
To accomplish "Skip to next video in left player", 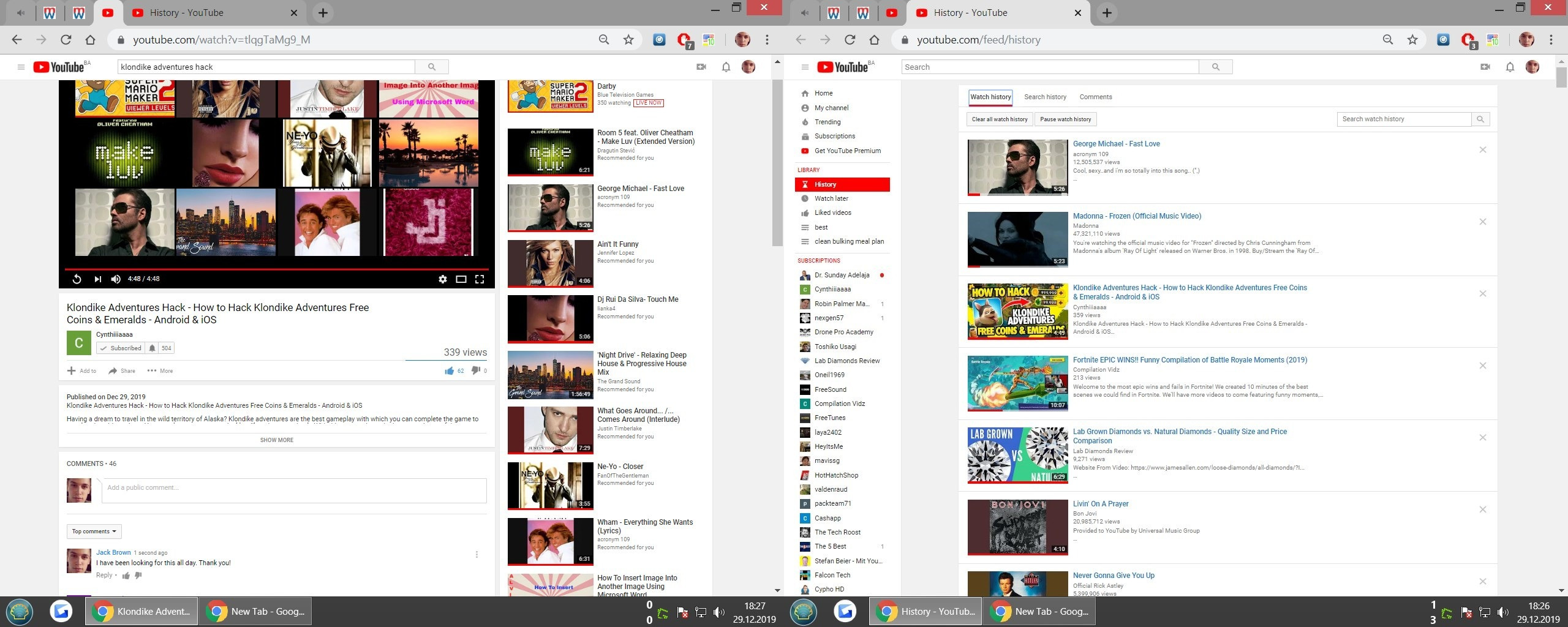I will pos(97,279).
